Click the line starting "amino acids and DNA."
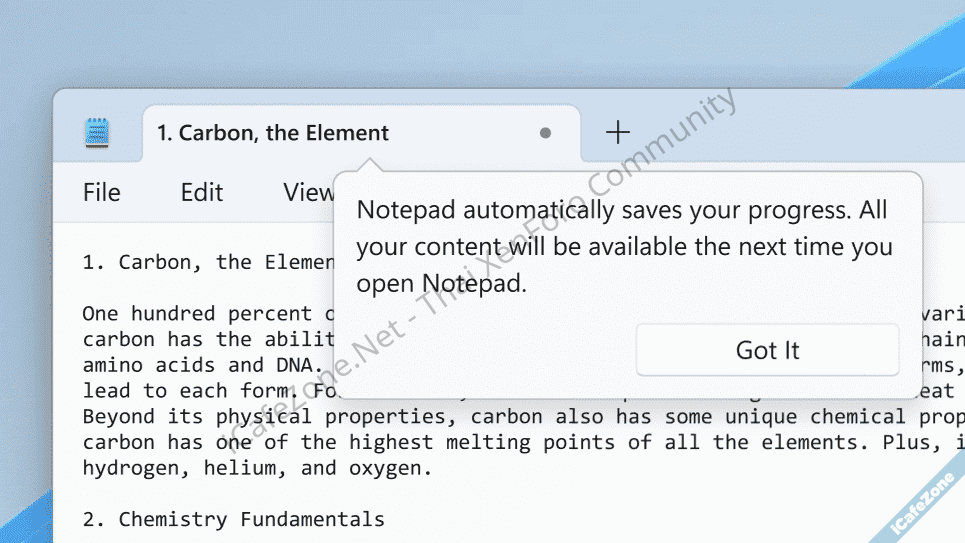 (180, 365)
